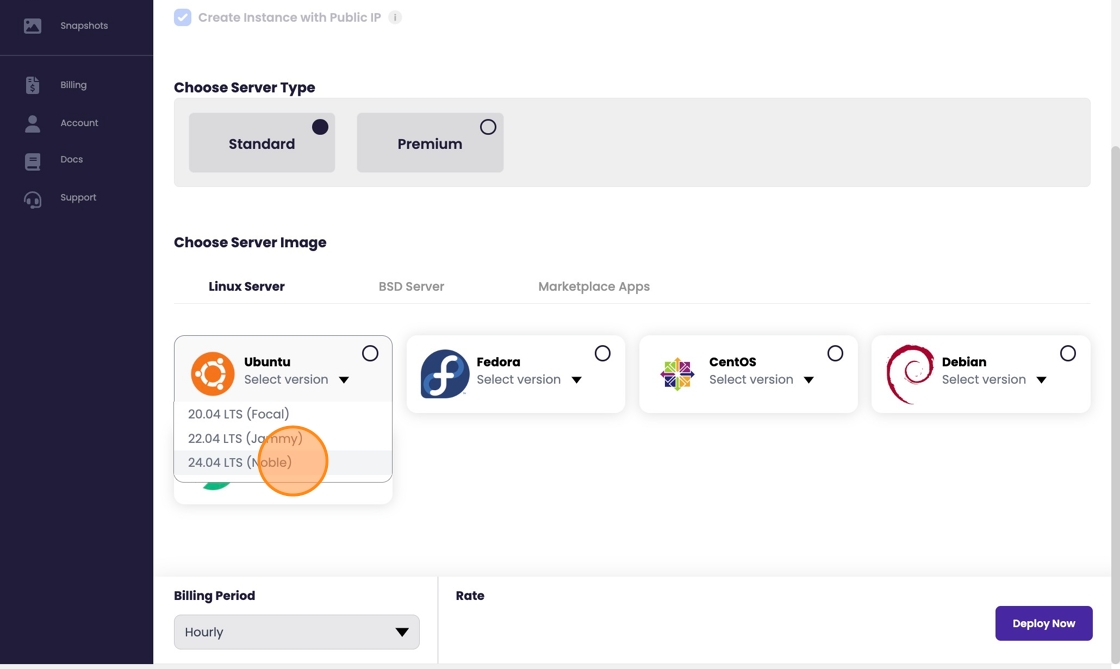Viewport: 1120px width, 669px height.
Task: Open the Account person icon
Action: coord(33,123)
